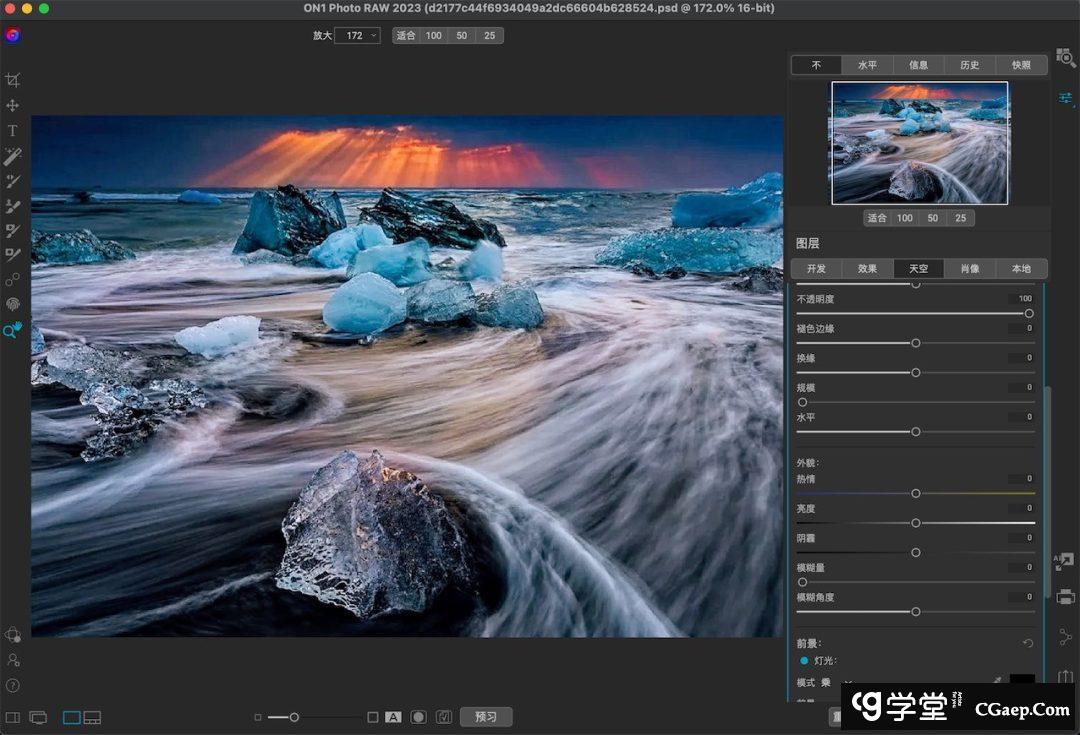Screen dimensions: 1080x735
Task: Select the Crop tool
Action: point(13,80)
